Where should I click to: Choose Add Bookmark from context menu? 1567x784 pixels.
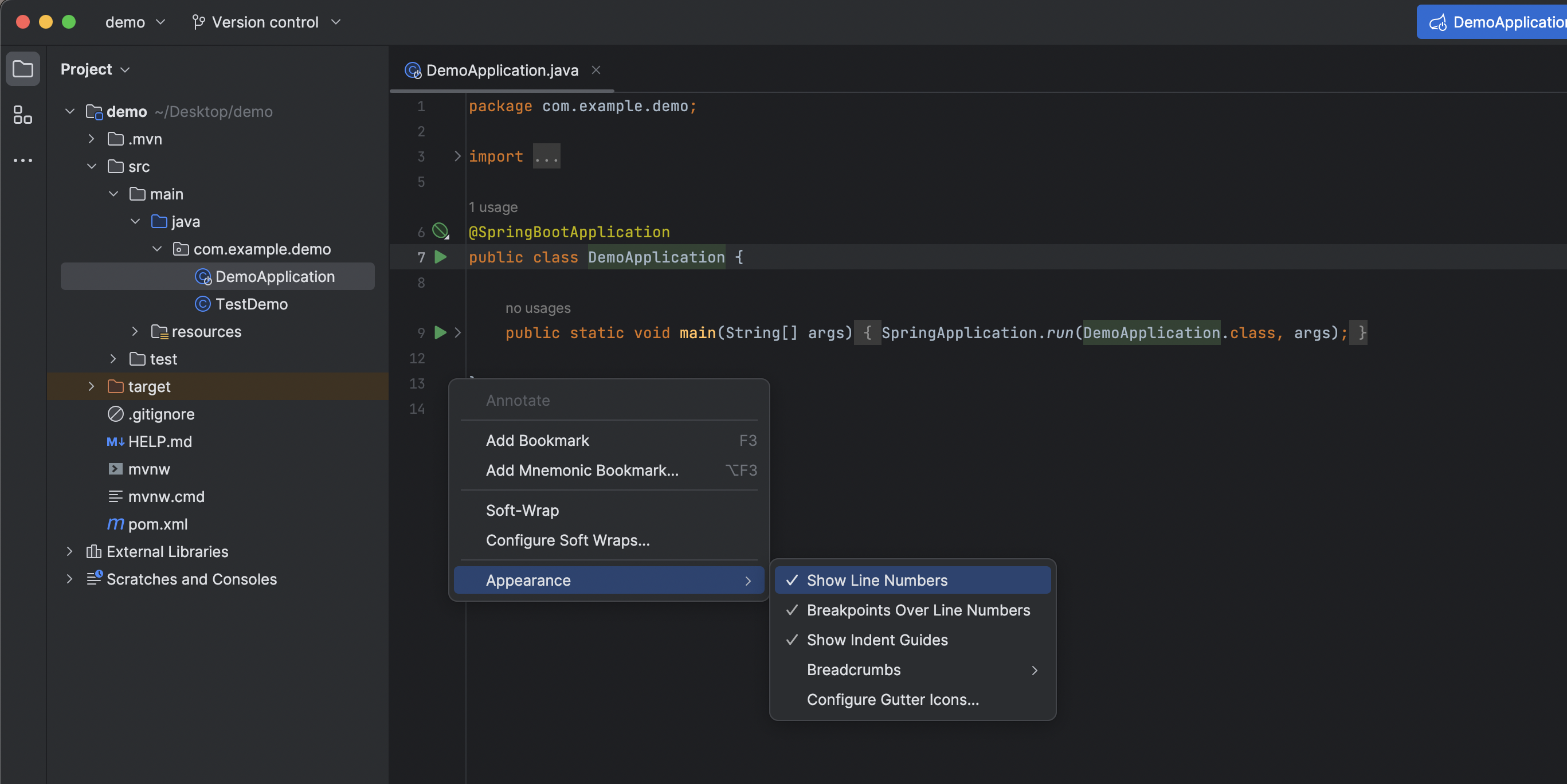(x=537, y=440)
